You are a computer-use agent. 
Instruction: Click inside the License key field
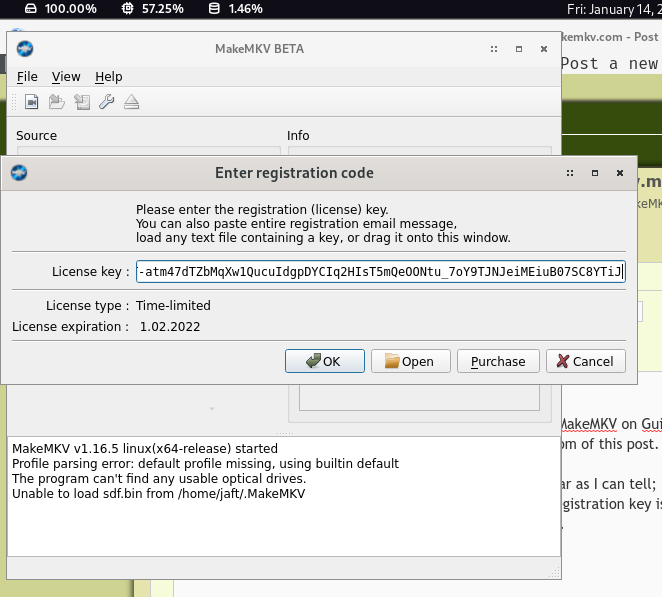pos(380,272)
